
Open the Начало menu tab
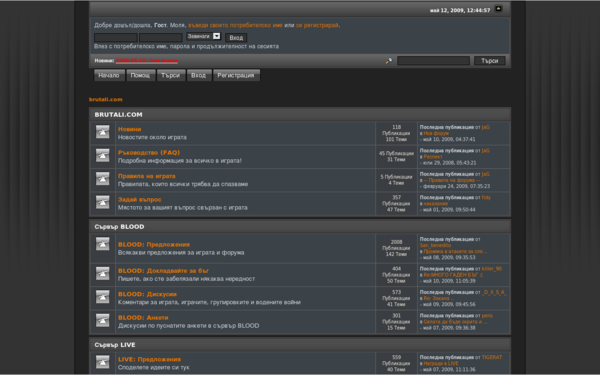(109, 75)
